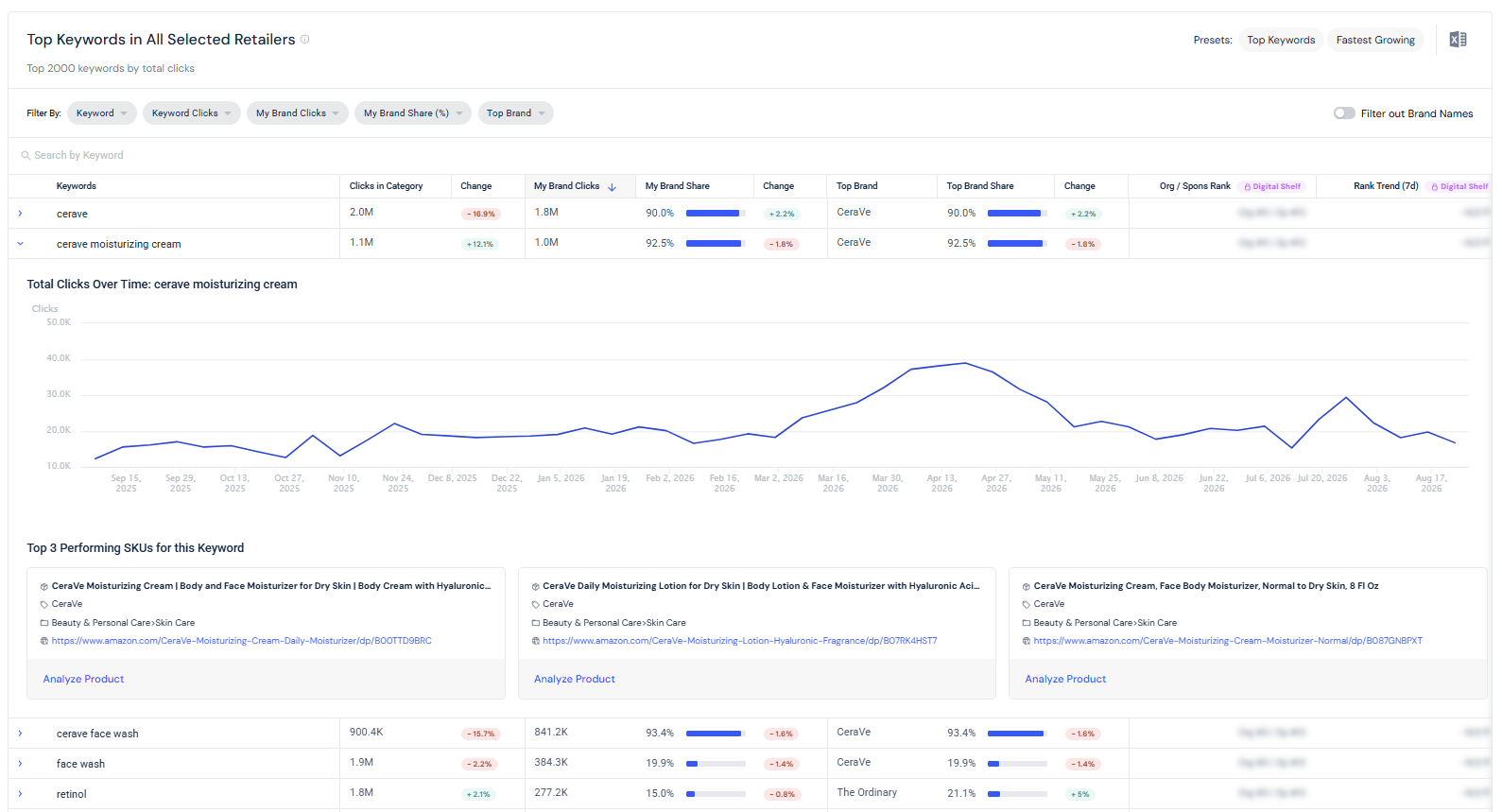Expand the cerave face wash row

(20, 734)
